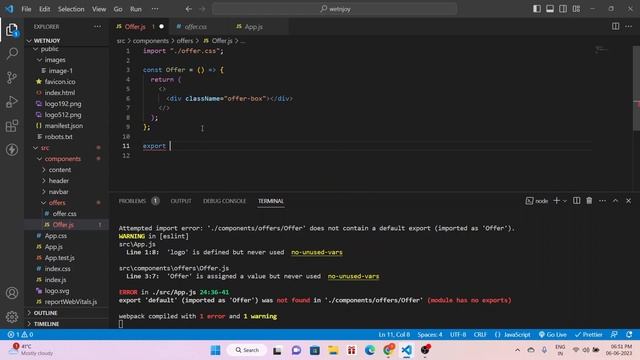Screen dimensions: 640x360
Task: Click the command center search box
Action: point(334,9)
